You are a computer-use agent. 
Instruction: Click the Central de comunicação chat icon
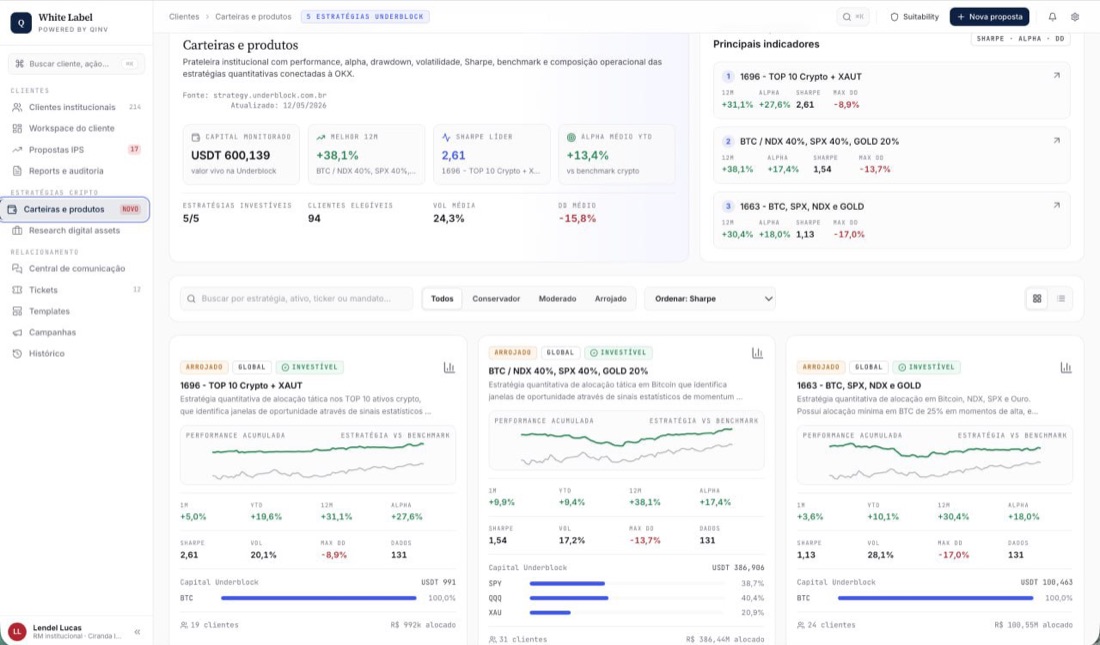click(x=18, y=268)
